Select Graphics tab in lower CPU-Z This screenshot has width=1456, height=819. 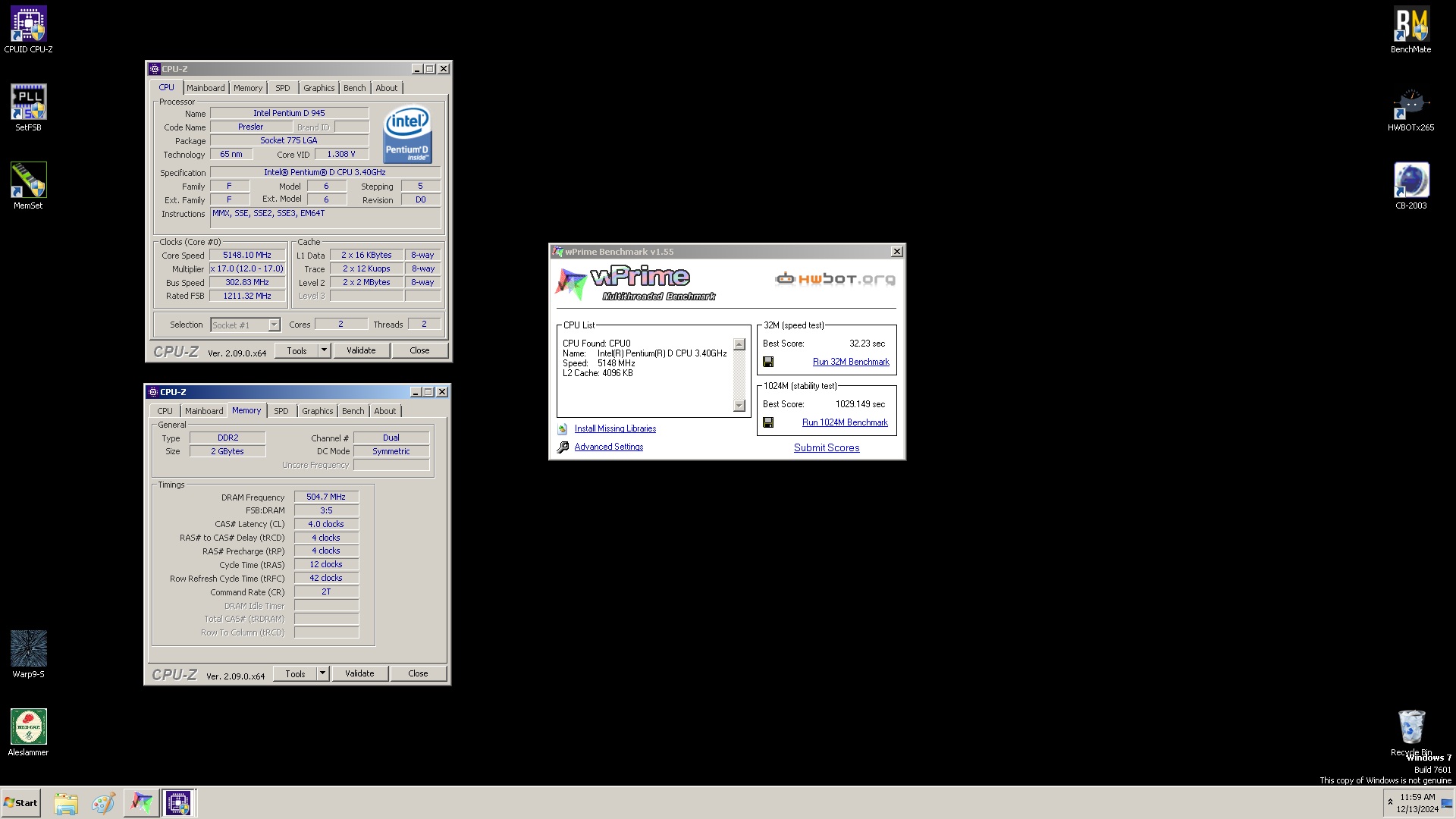point(318,411)
